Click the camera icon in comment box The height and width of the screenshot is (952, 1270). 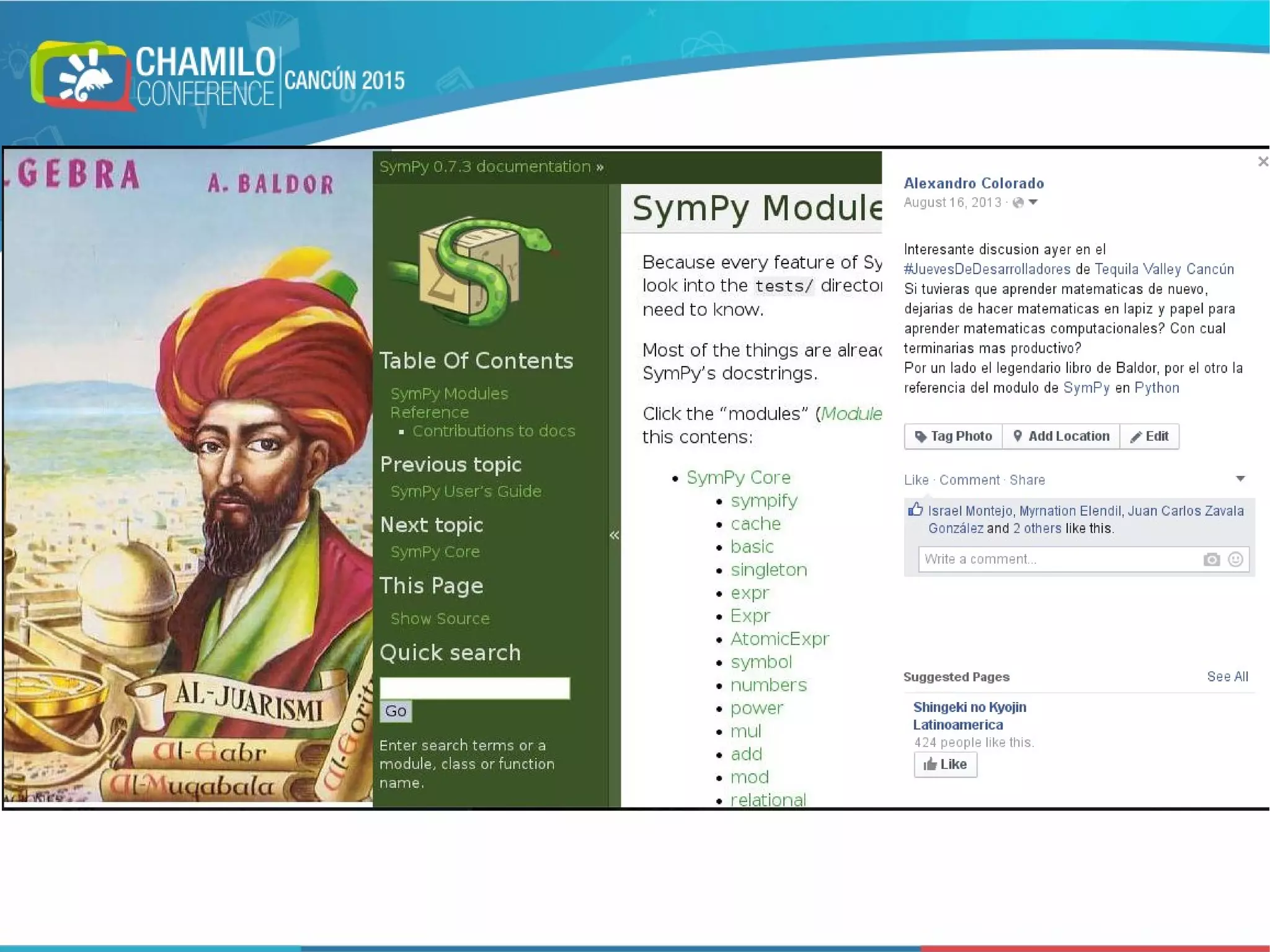pos(1211,559)
